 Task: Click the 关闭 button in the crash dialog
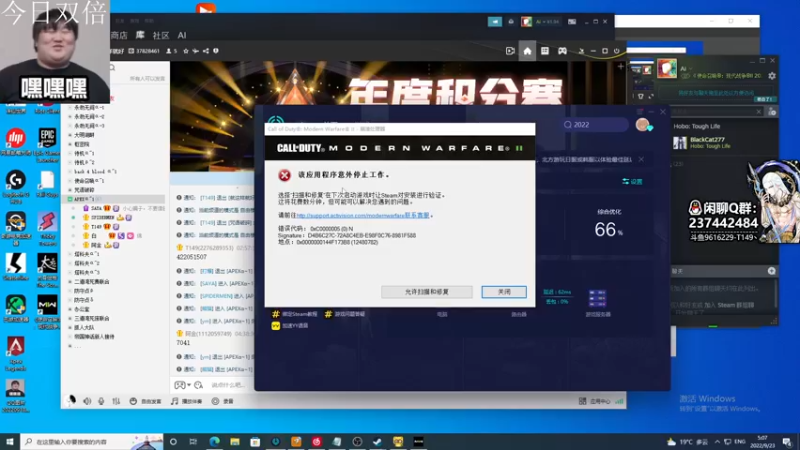tap(504, 292)
